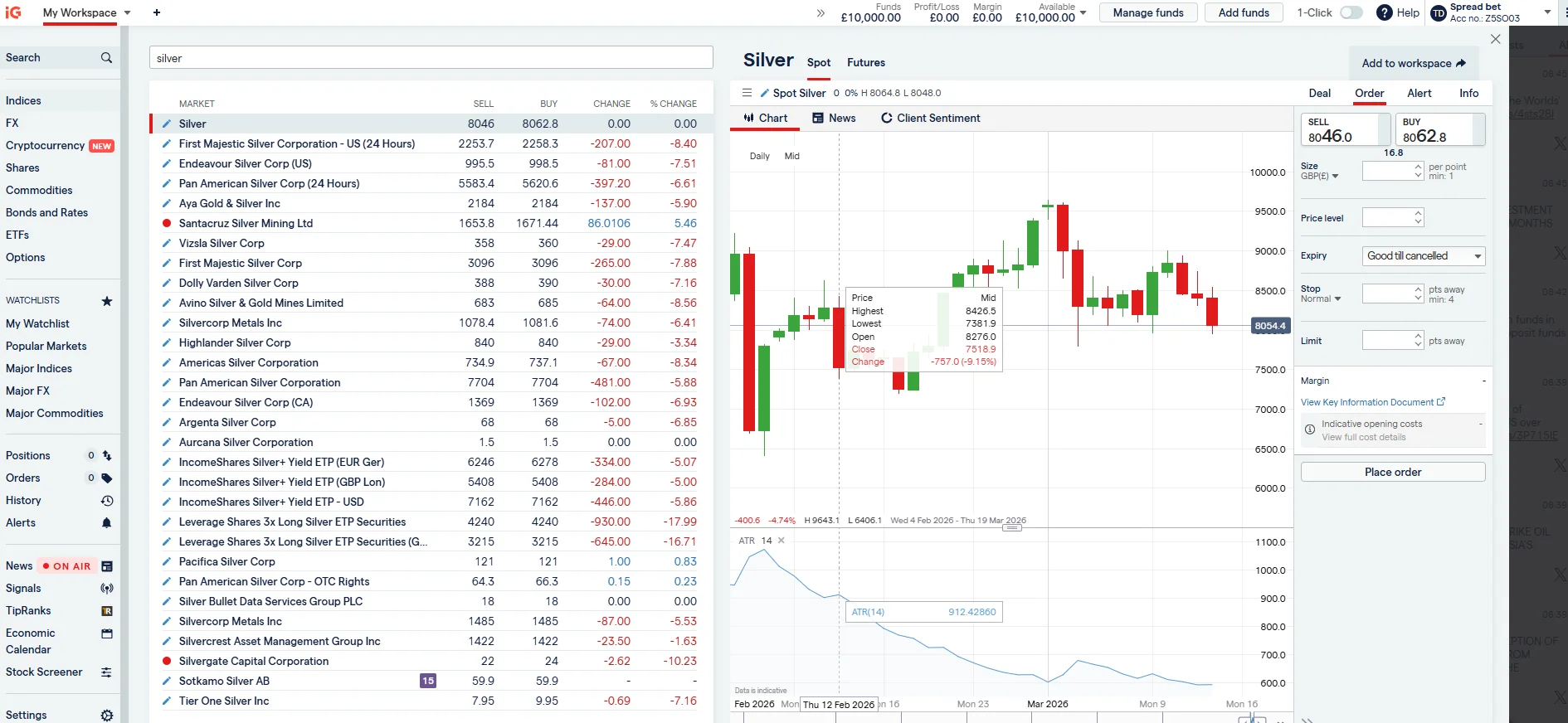Switch to the Alert tab
Image resolution: width=1568 pixels, height=723 pixels.
1419,93
